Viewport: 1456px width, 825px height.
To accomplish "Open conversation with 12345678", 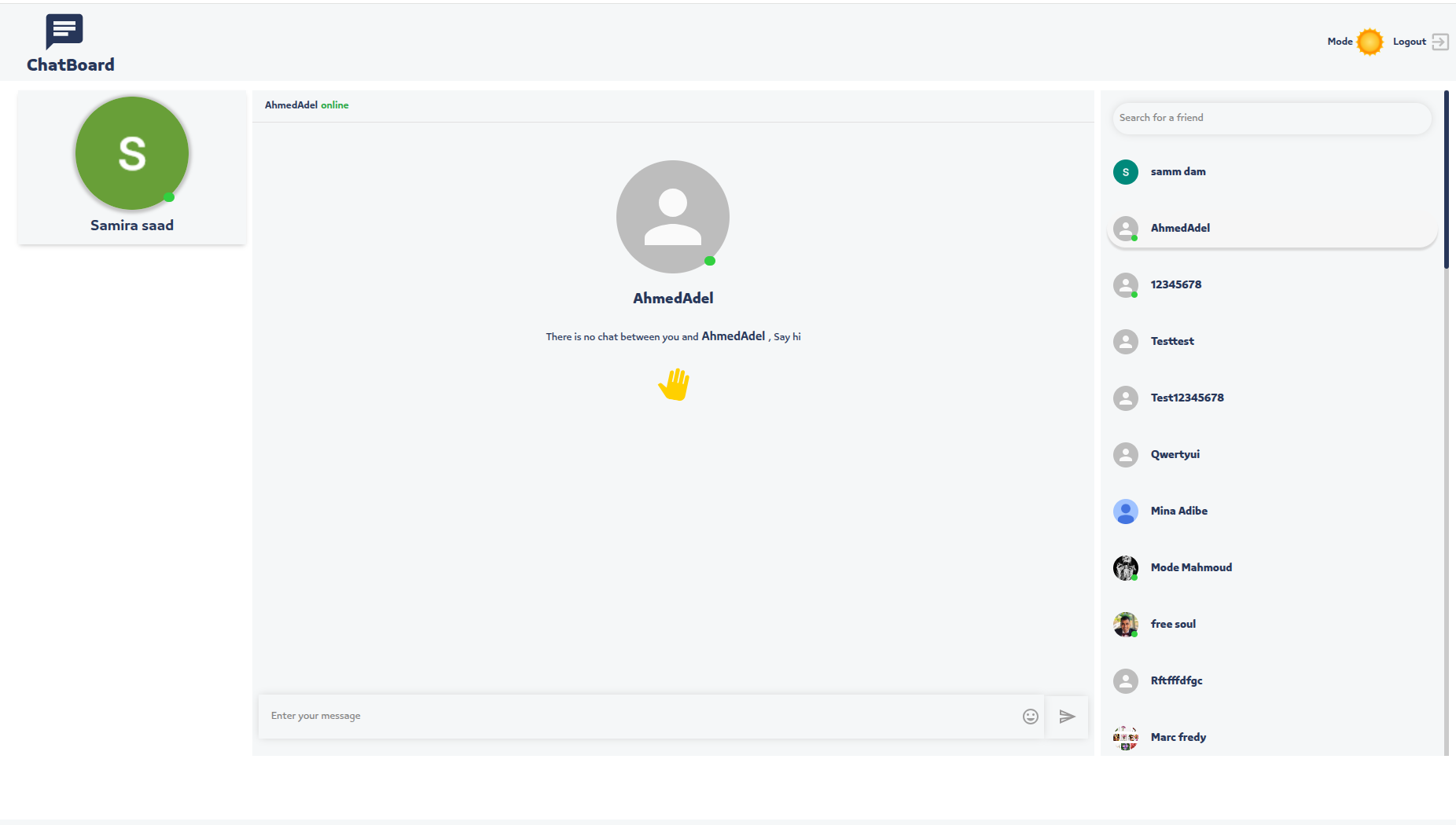I will tap(1175, 285).
